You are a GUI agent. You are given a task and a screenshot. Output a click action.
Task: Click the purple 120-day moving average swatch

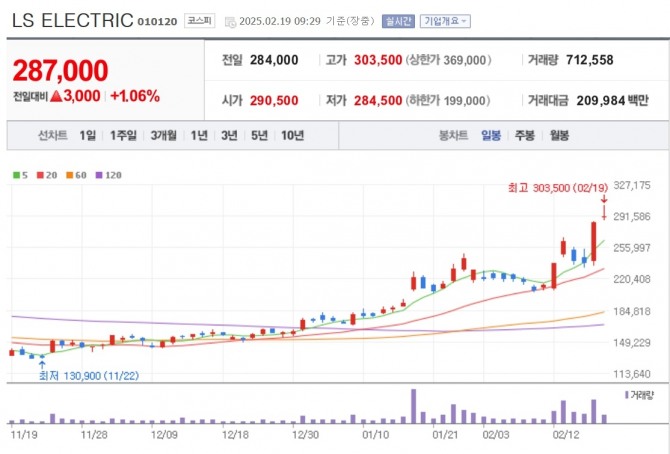point(99,175)
